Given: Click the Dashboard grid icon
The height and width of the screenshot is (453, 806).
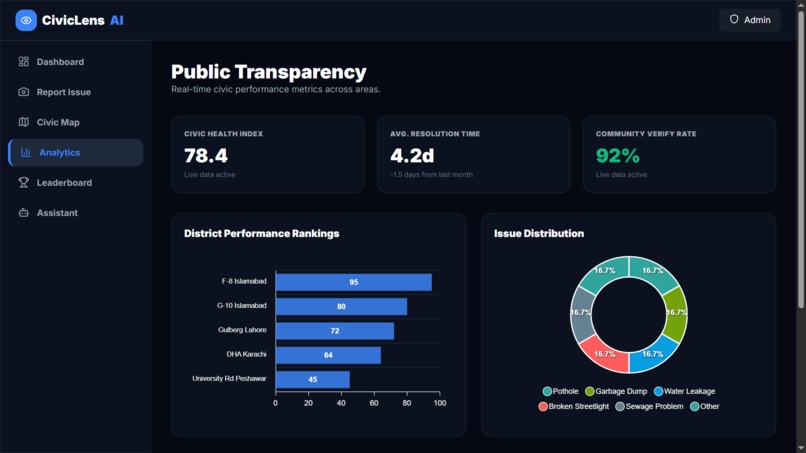Looking at the screenshot, I should pyautogui.click(x=24, y=62).
